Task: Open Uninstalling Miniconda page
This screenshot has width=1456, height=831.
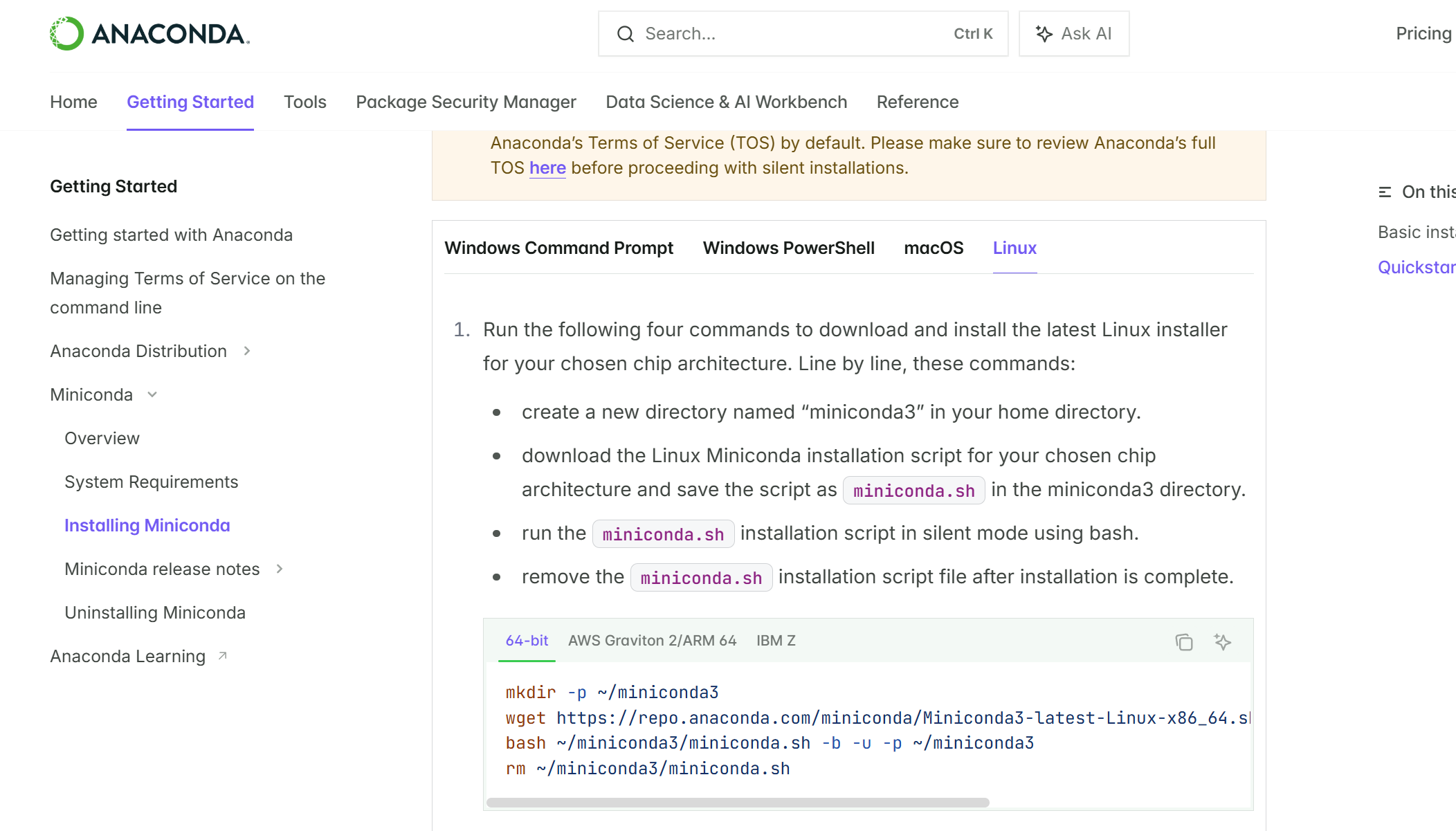Action: point(155,612)
